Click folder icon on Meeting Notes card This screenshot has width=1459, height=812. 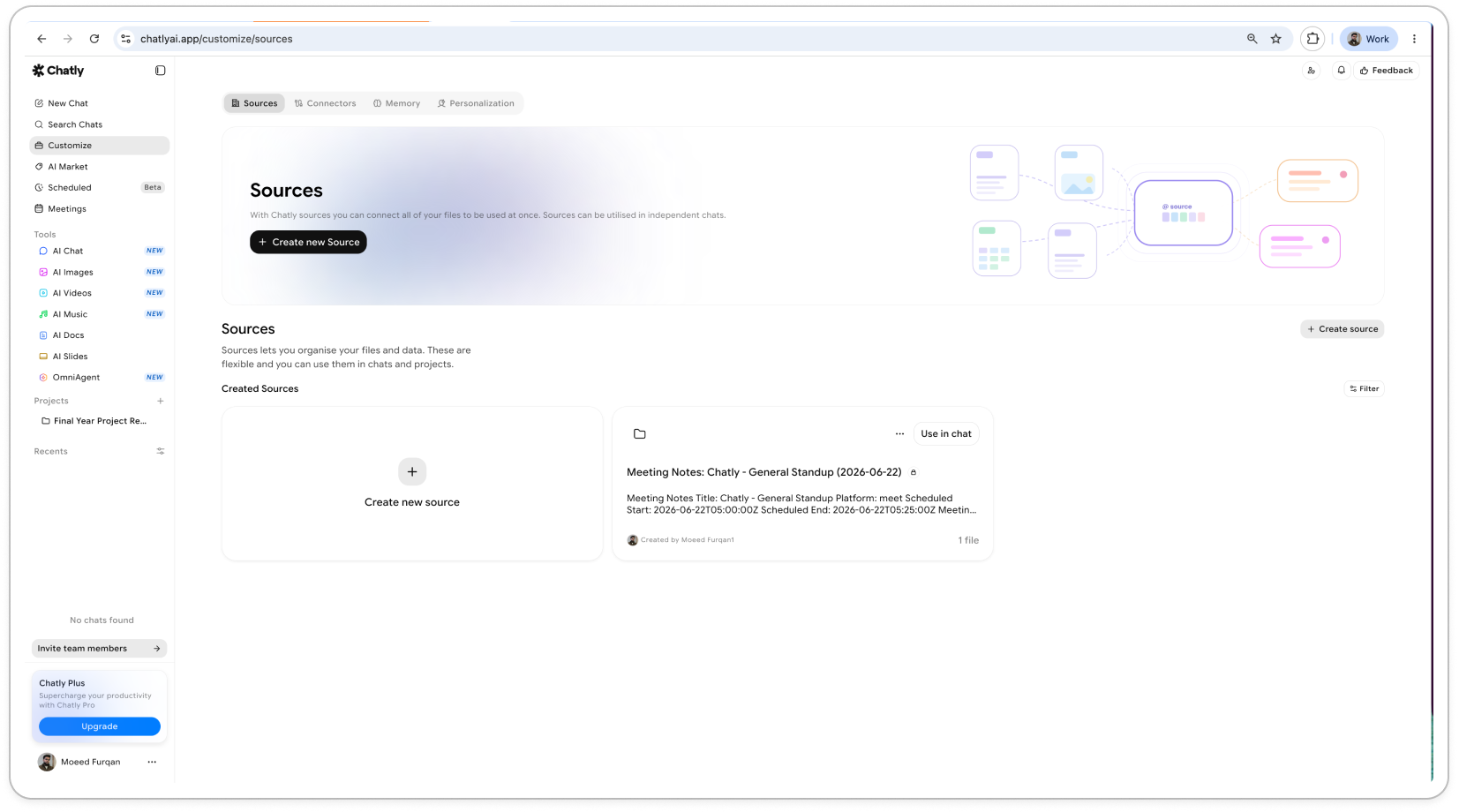pyautogui.click(x=640, y=433)
